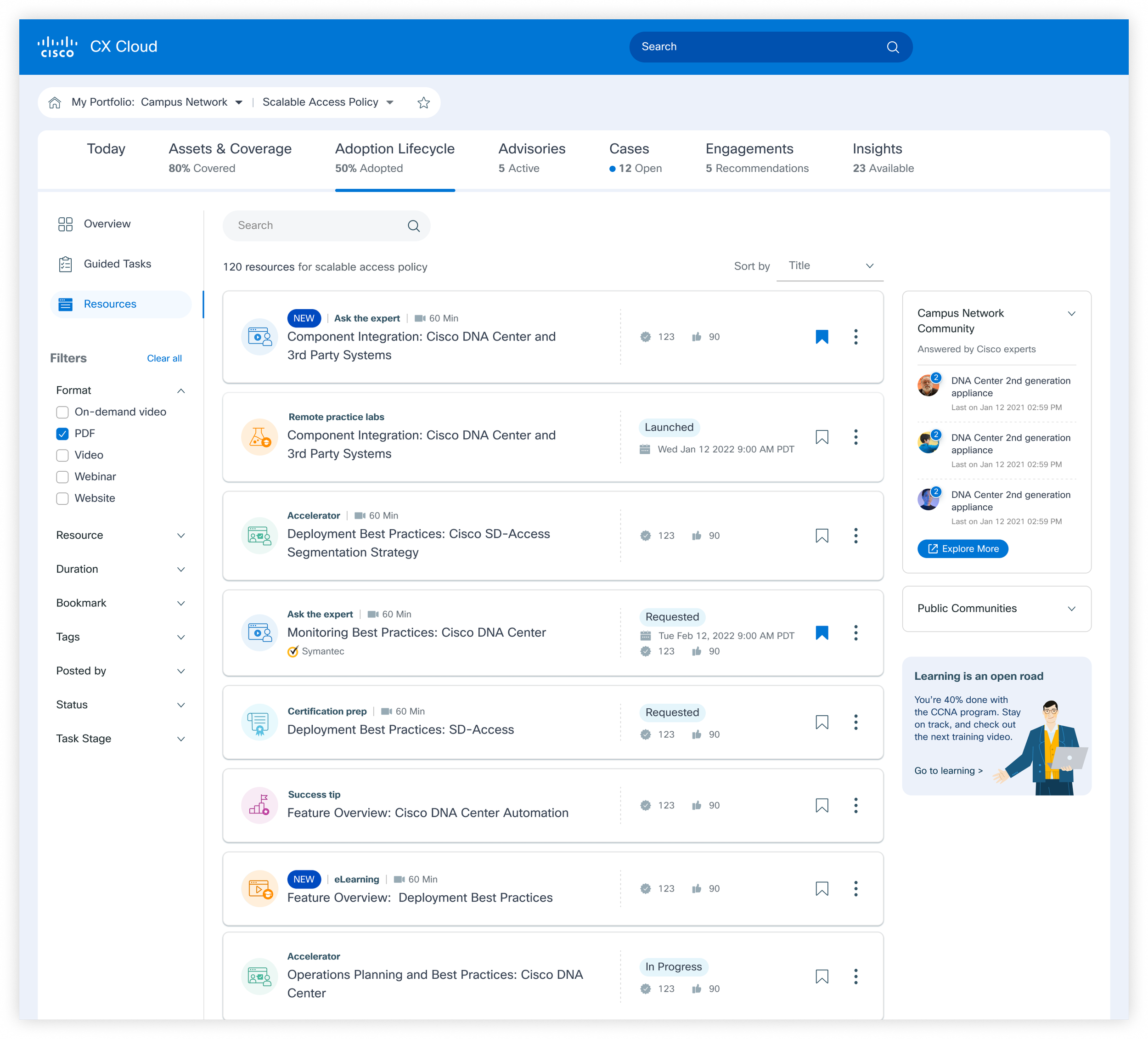
Task: Open first community post avatar
Action: pyautogui.click(x=928, y=386)
